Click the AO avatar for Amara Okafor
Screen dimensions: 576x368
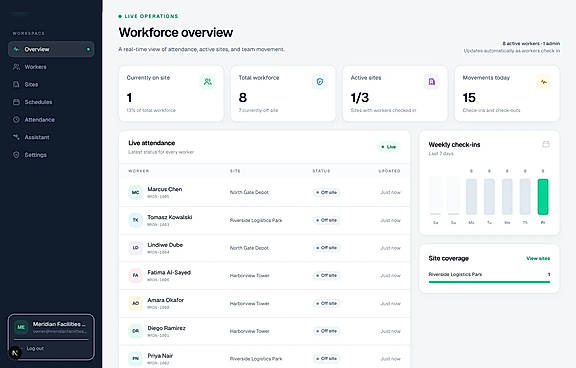(136, 303)
